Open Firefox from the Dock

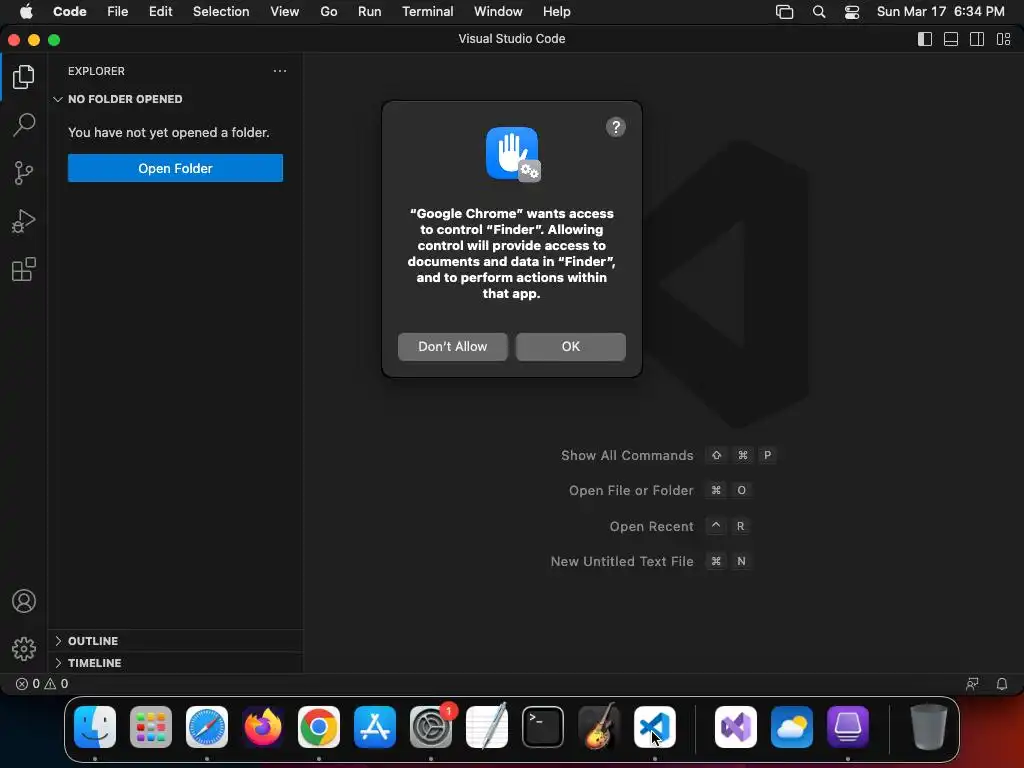tap(263, 727)
